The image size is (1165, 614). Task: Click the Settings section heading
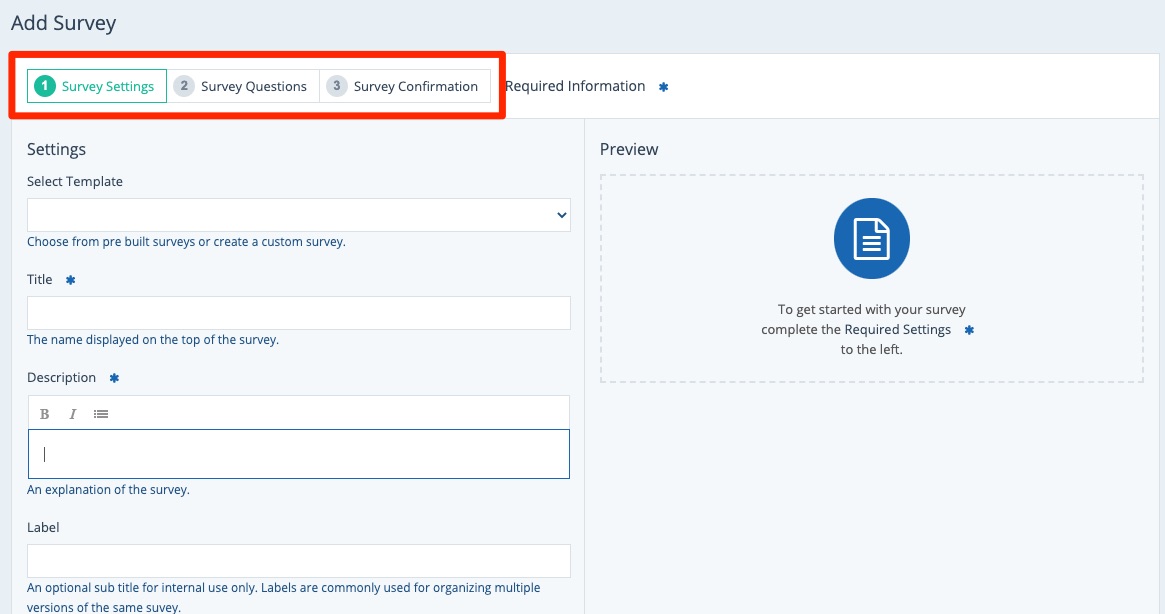click(x=56, y=149)
